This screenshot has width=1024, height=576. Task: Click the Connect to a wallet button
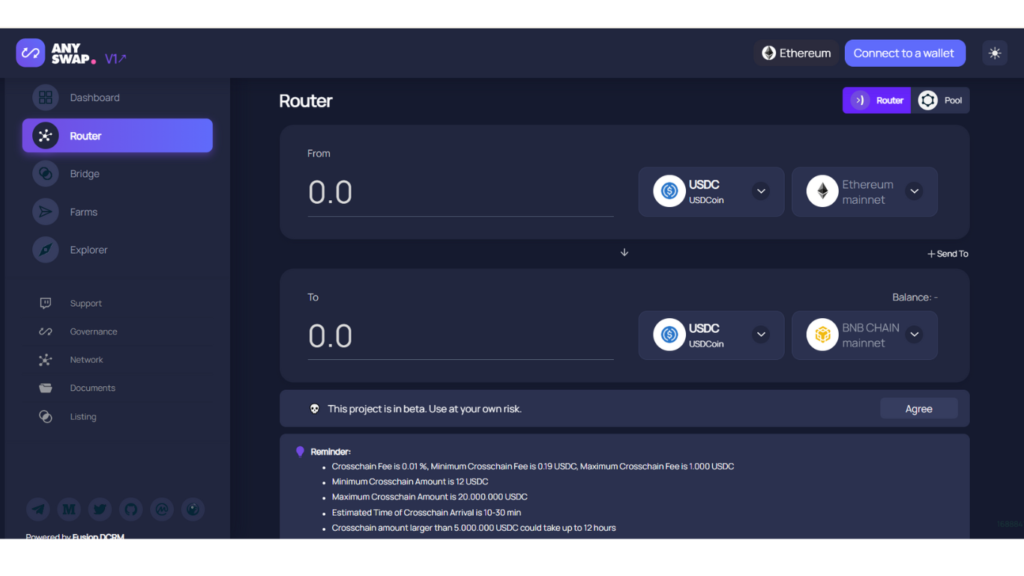pos(904,53)
